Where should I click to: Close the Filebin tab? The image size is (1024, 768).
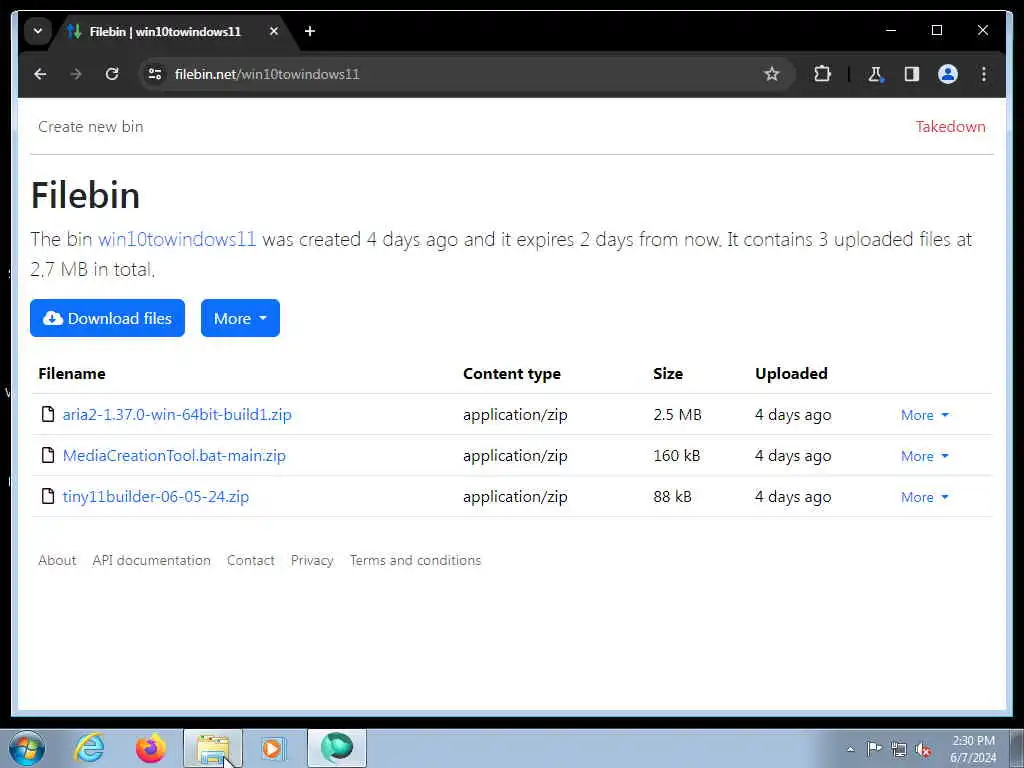274,31
